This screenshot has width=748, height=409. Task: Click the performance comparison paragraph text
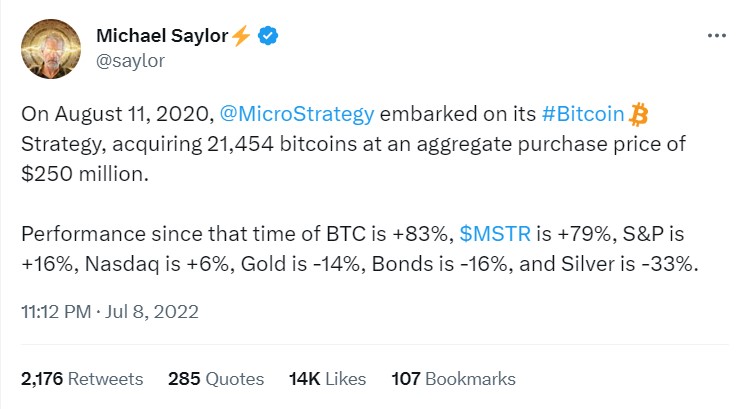360,249
